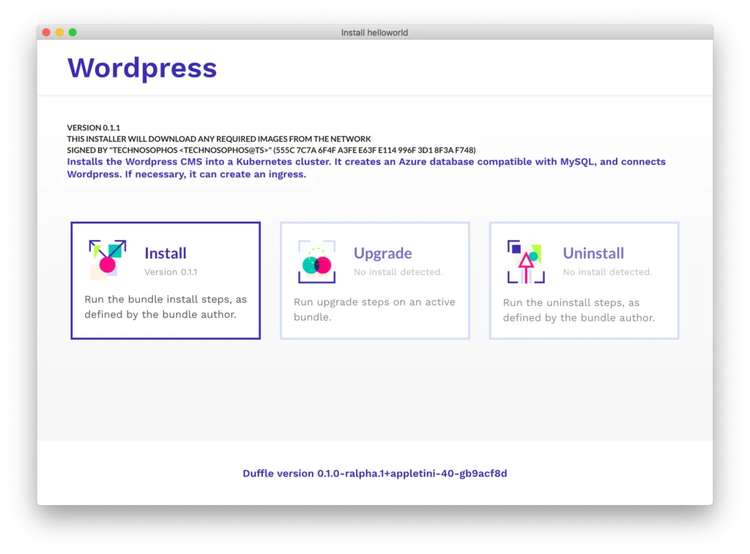Click the uppercase 'VERSION 0.1.1' line
The height and width of the screenshot is (554, 750).
click(94, 128)
